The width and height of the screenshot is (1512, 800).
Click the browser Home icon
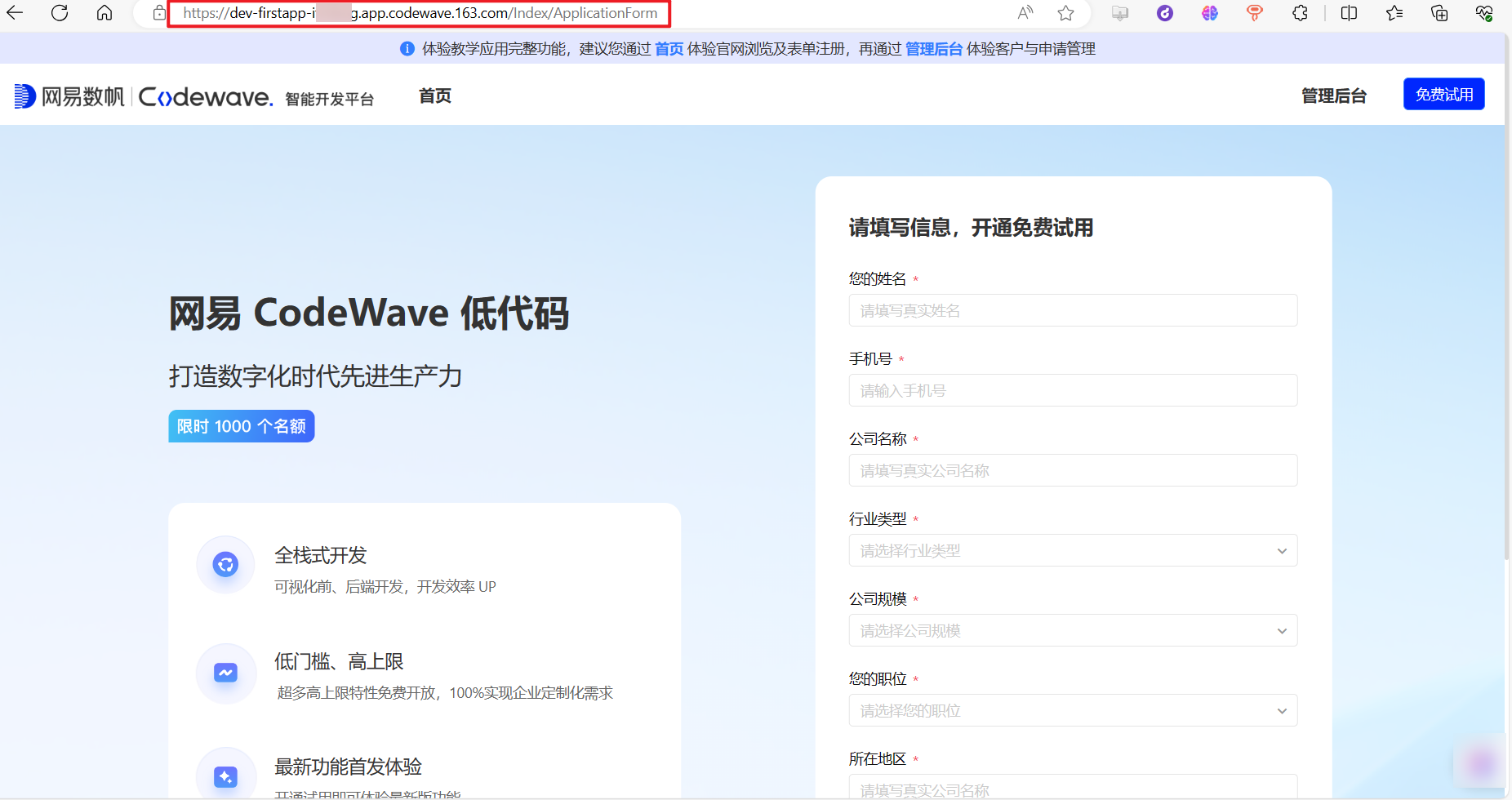point(105,13)
